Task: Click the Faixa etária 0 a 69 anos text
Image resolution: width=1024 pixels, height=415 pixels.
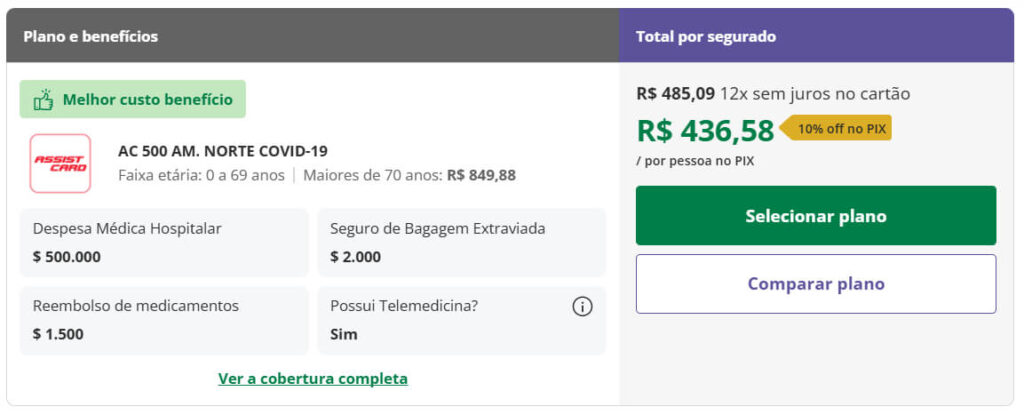Action: tap(201, 175)
